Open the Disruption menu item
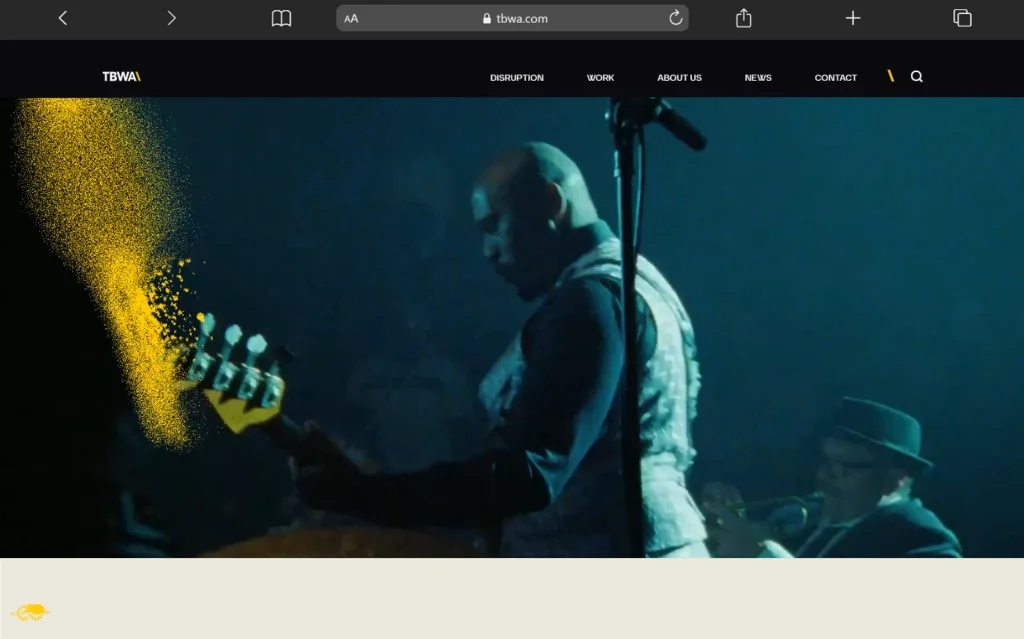 point(517,78)
